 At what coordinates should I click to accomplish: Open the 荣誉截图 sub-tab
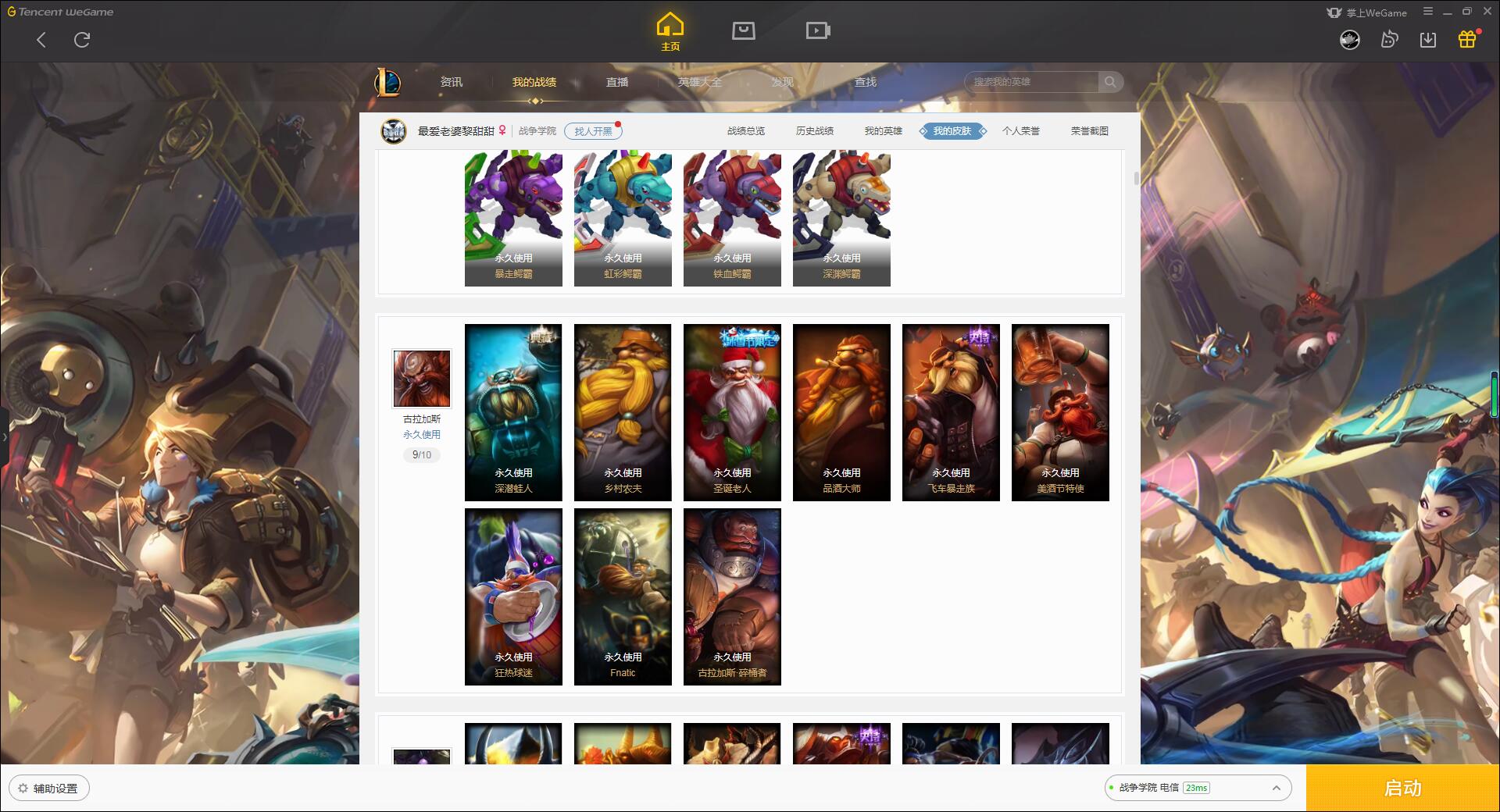coord(1090,131)
